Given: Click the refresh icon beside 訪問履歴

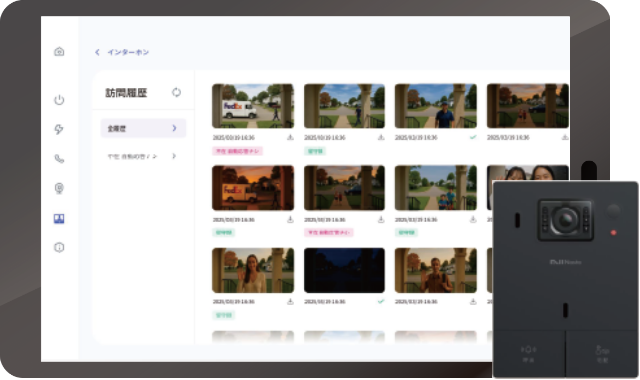Looking at the screenshot, I should 176,92.
